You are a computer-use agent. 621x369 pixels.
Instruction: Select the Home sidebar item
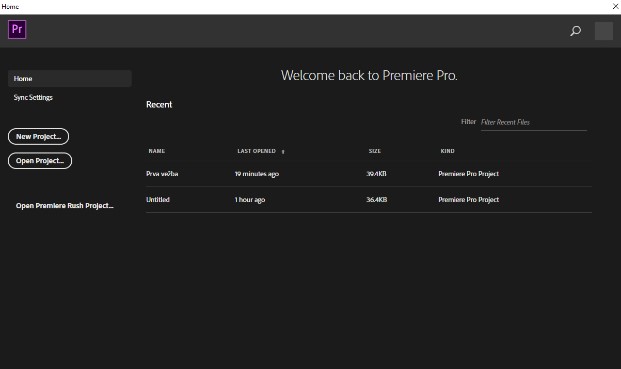pyautogui.click(x=70, y=78)
